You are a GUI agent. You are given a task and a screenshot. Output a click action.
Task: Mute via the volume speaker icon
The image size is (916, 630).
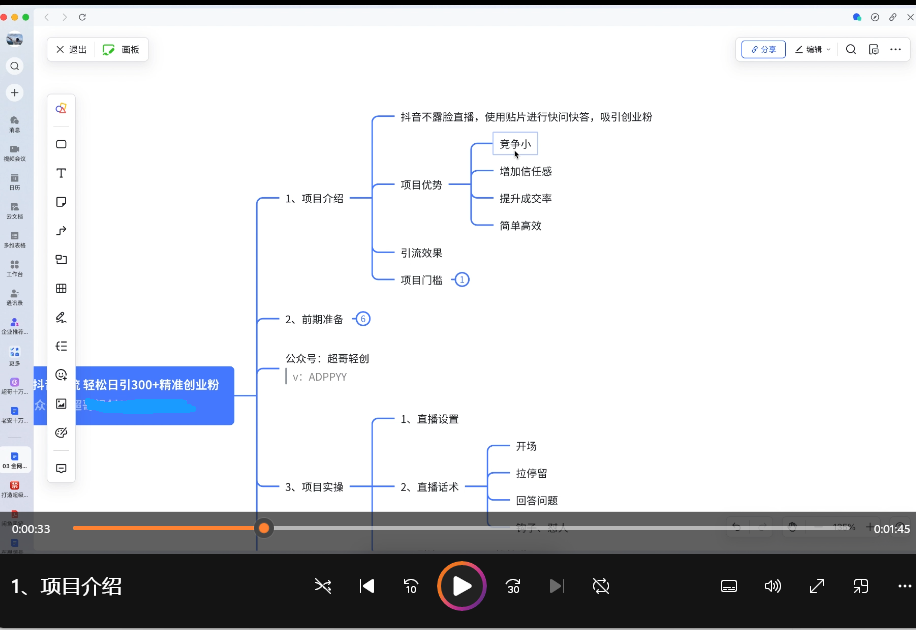click(x=772, y=586)
